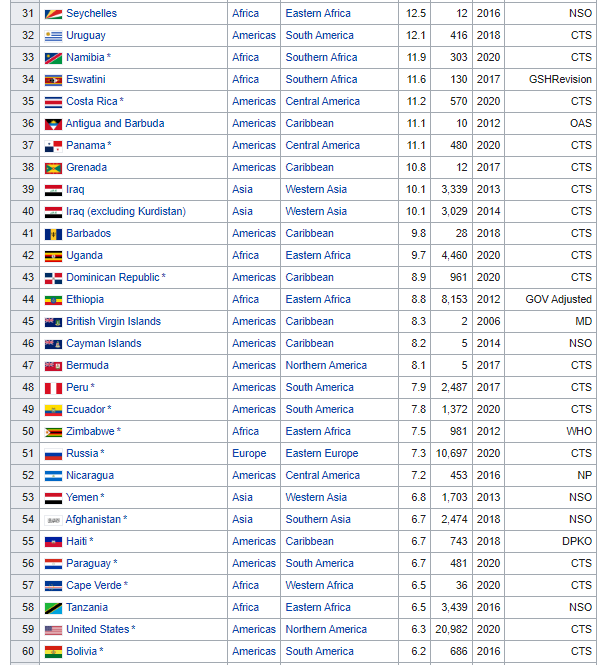Click the Cape Verde flag icon
The width and height of the screenshot is (602, 665).
pyautogui.click(x=53, y=586)
